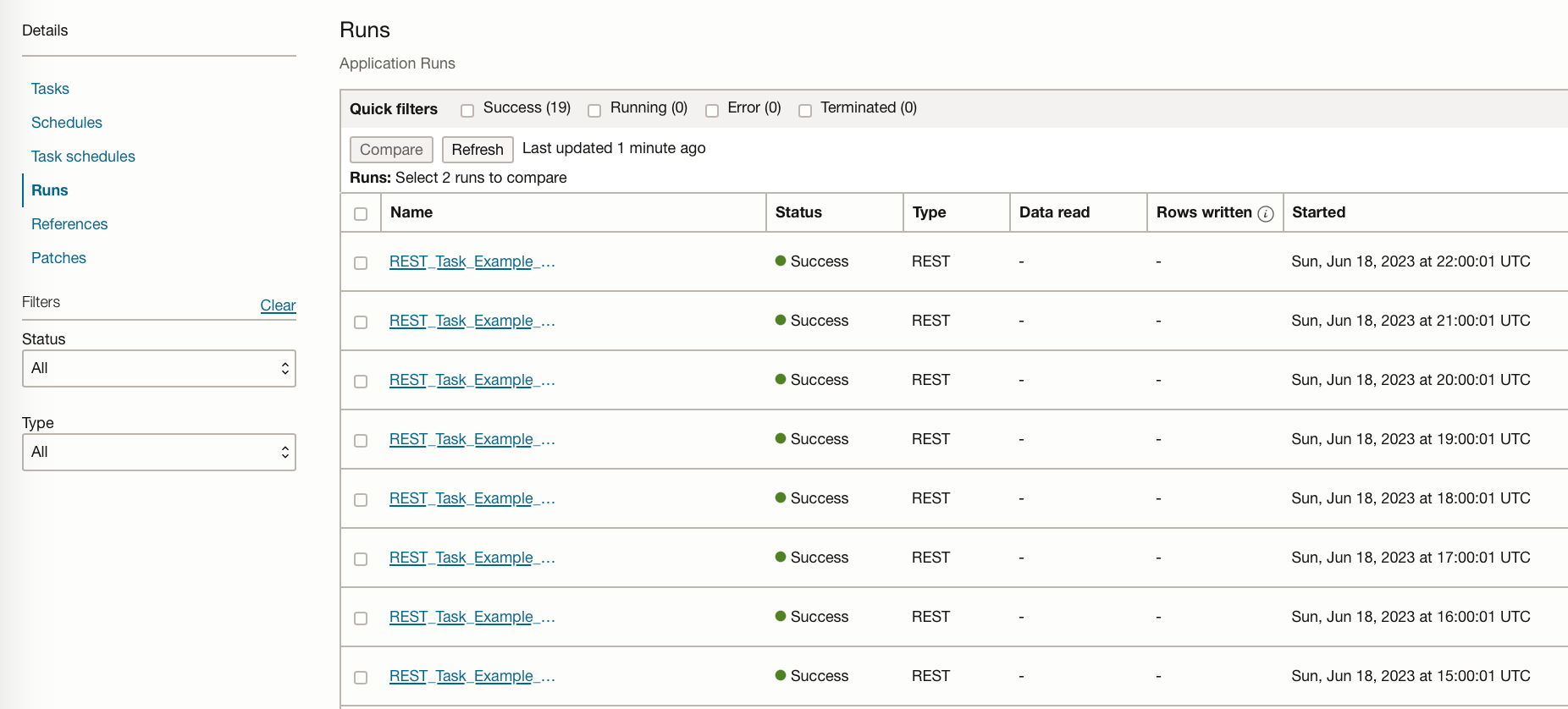The height and width of the screenshot is (709, 1568).
Task: Click 'Sun, Jun 18, 2023 at 22:00:01 UTC'
Action: 1411,261
